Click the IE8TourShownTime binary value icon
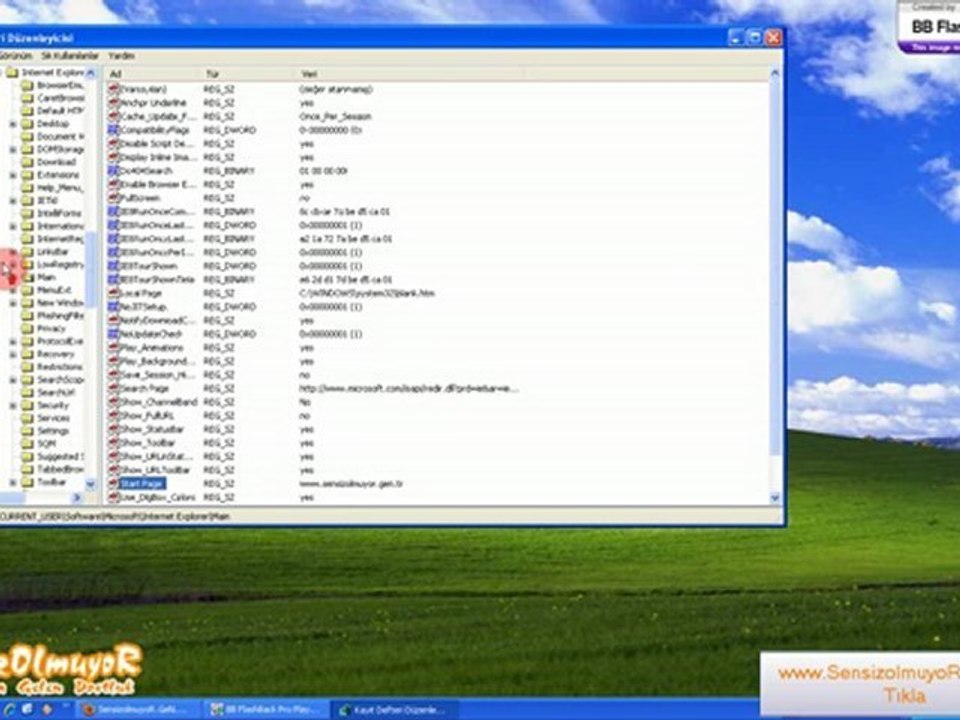 coord(113,279)
